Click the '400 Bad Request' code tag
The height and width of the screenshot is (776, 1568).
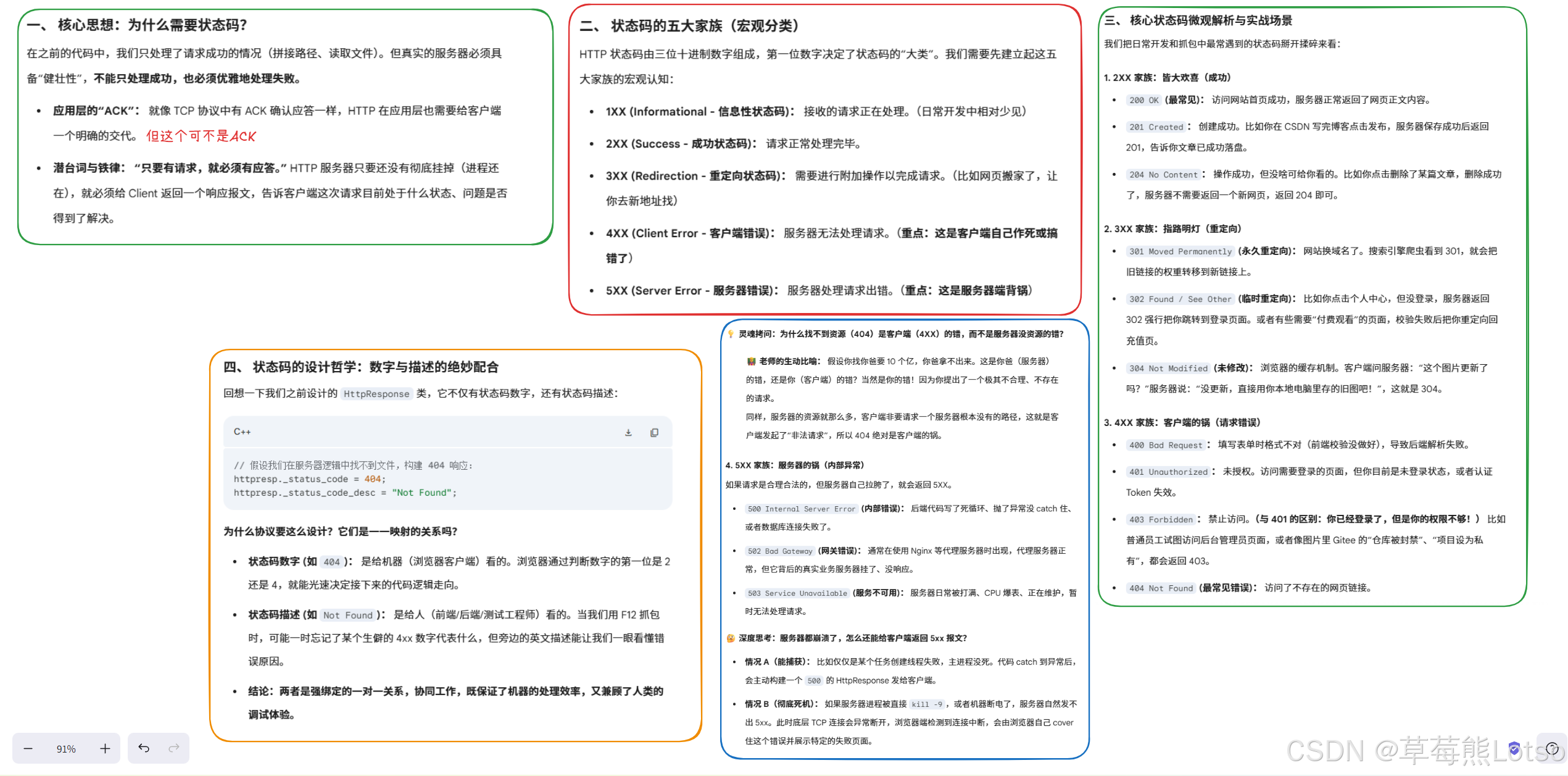pyautogui.click(x=1166, y=445)
